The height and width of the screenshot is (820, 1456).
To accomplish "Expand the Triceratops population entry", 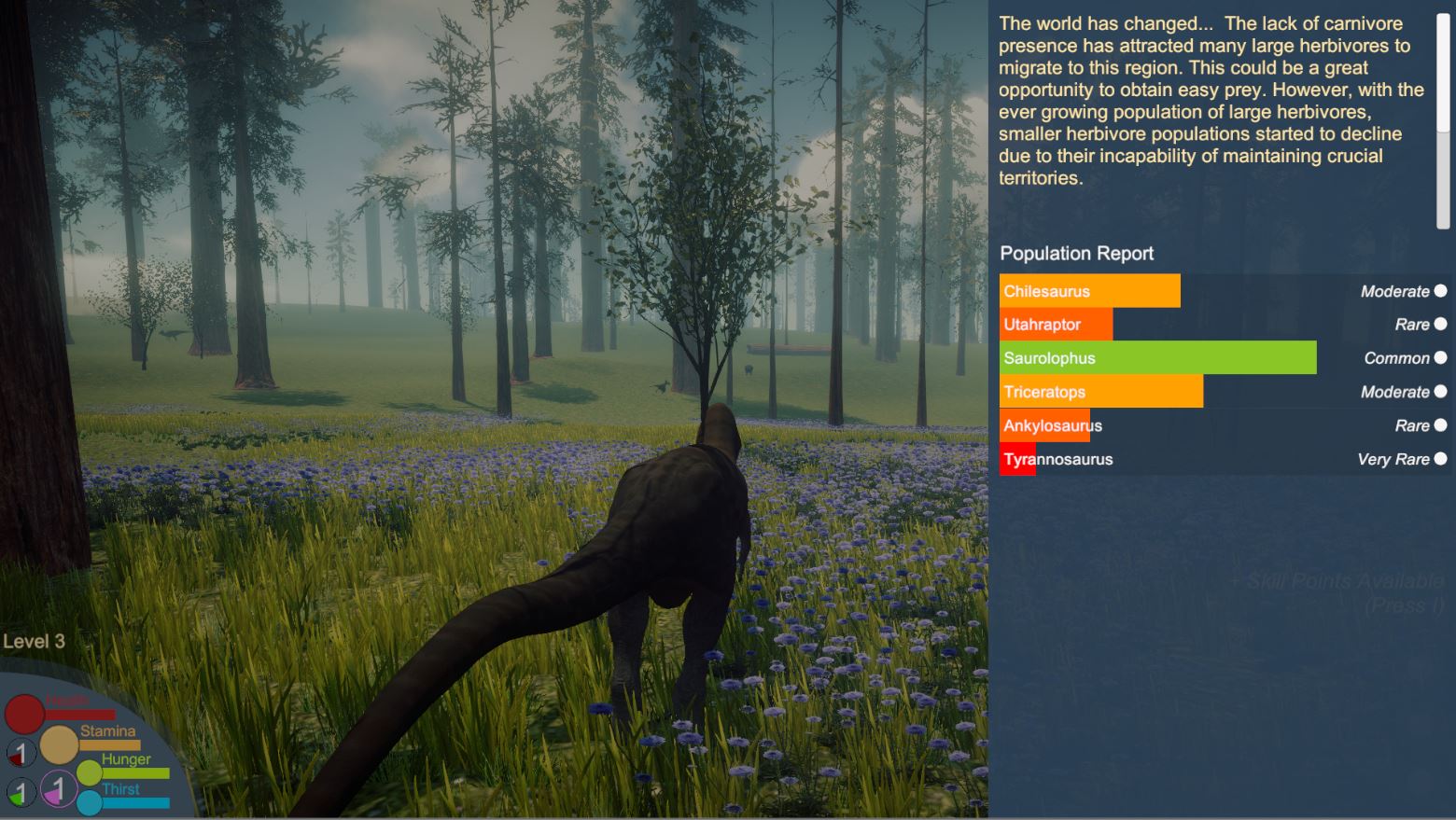I will (1101, 392).
